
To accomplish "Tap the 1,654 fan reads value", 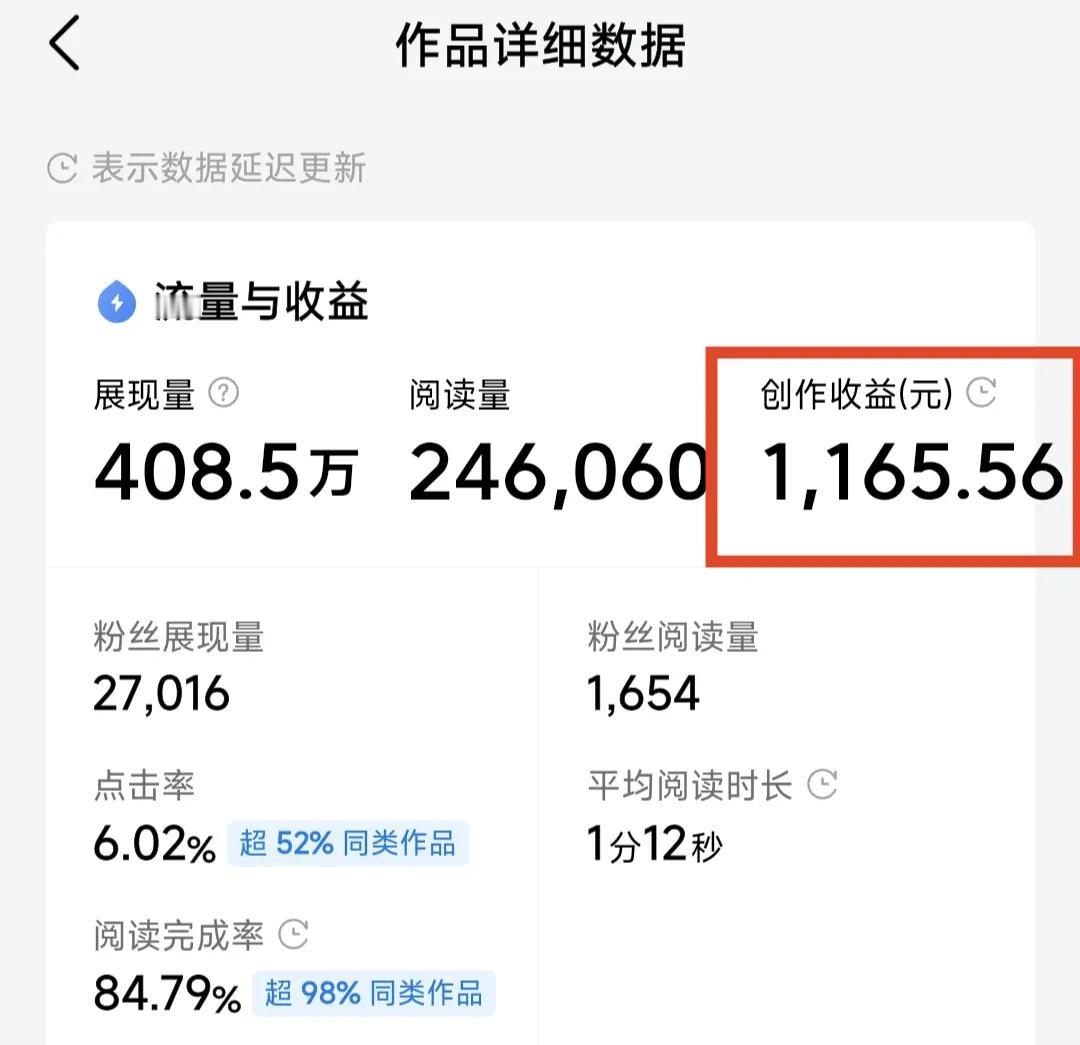I will (643, 693).
